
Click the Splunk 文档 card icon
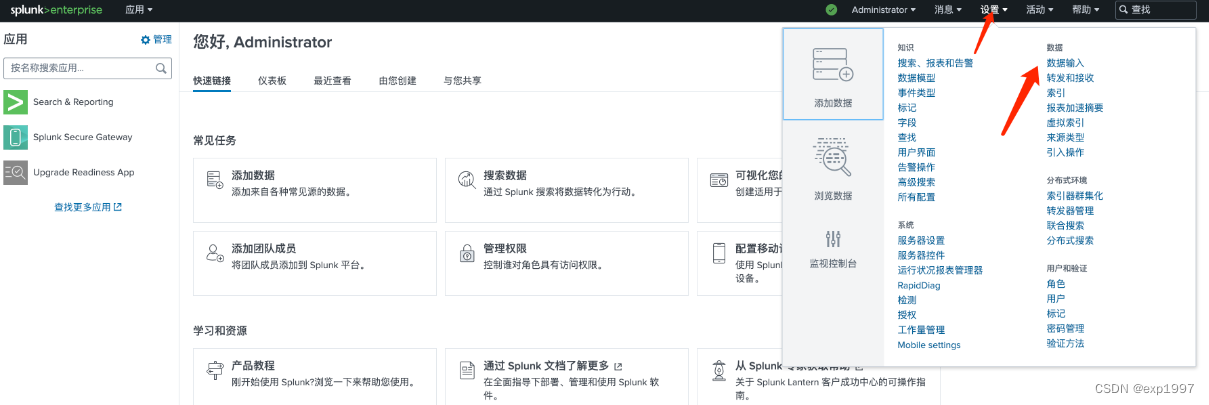coord(466,371)
